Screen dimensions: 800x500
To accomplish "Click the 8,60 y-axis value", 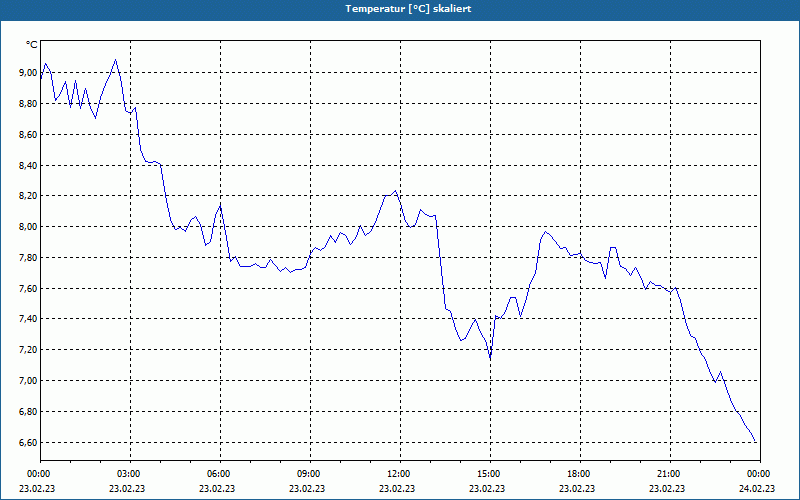I will pos(28,135).
